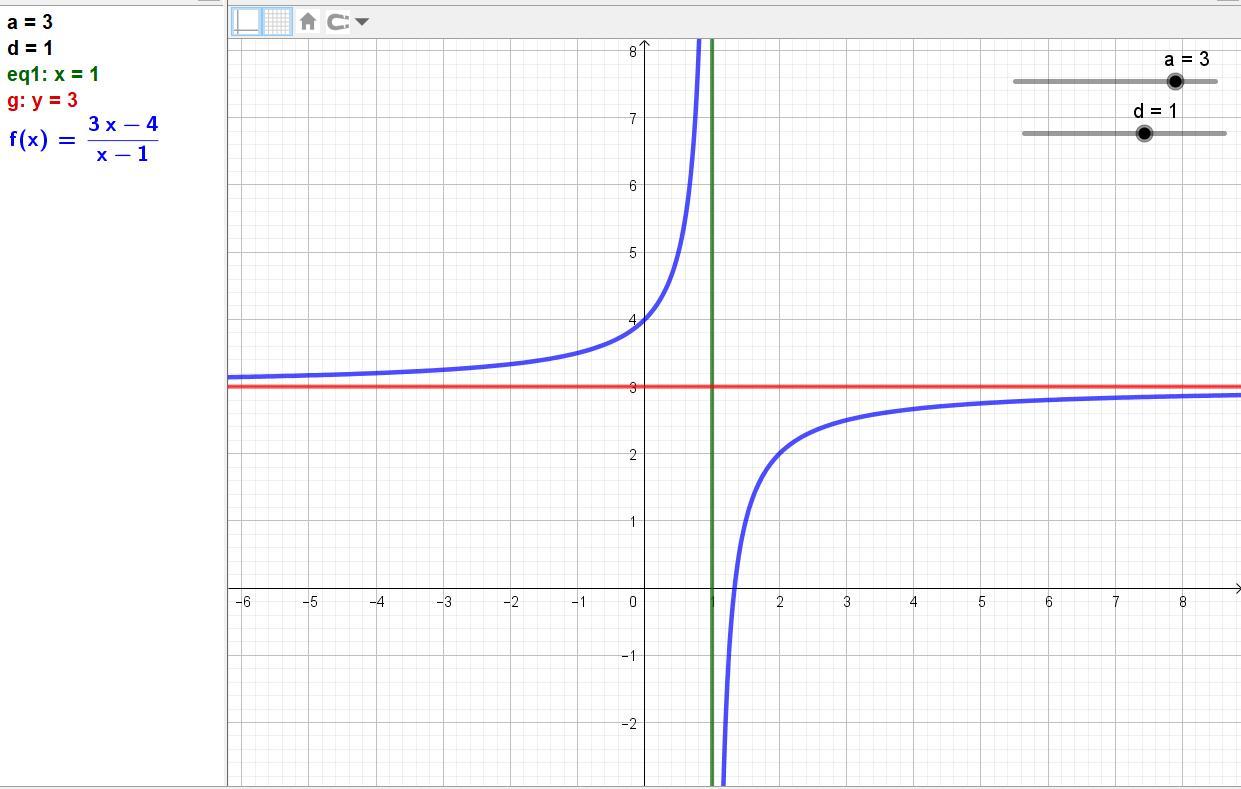
Task: Select the 'a = 3' label above the slider
Action: coord(1186,59)
